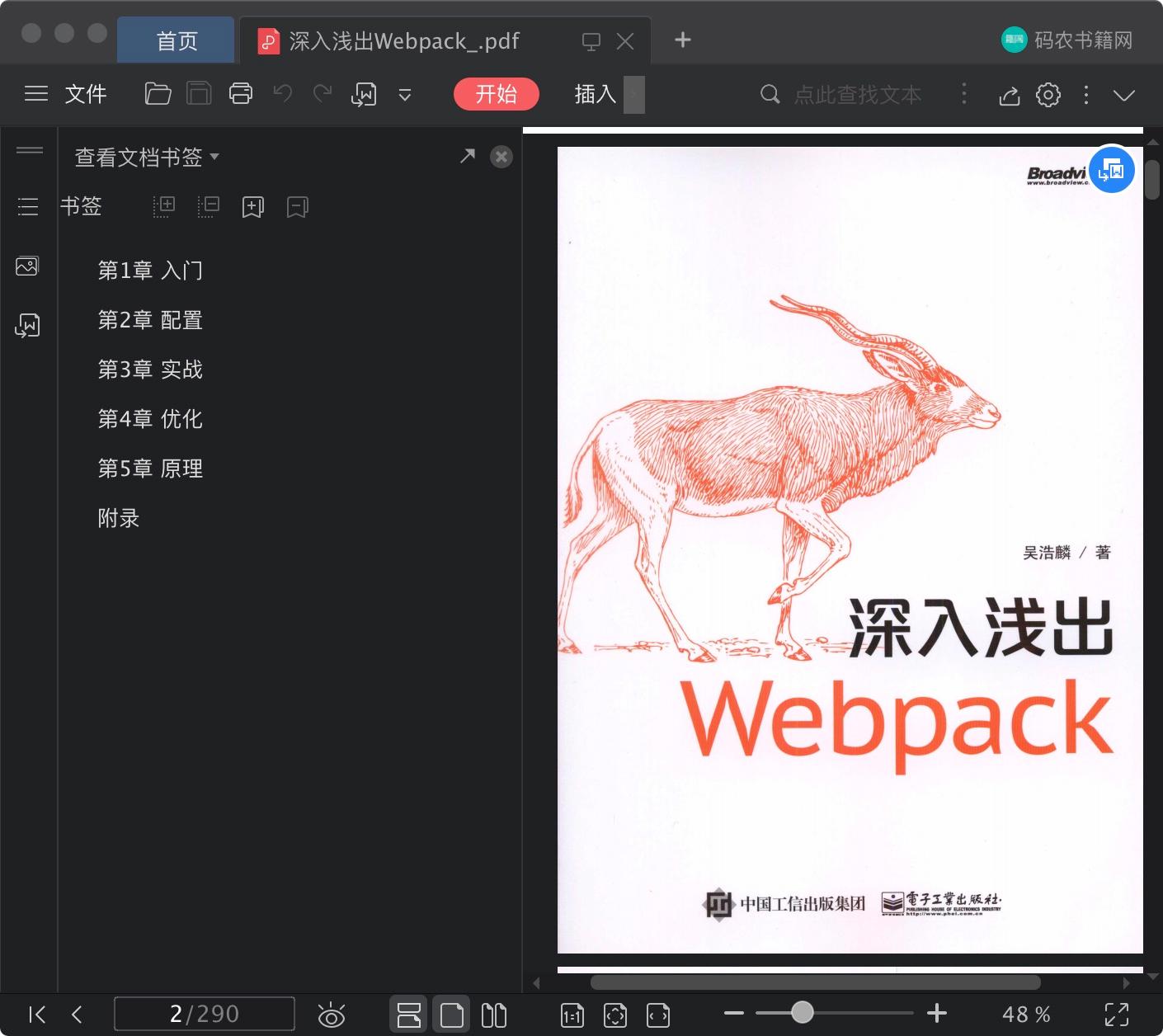Click the share export icon
The height and width of the screenshot is (1036, 1163).
[1010, 95]
